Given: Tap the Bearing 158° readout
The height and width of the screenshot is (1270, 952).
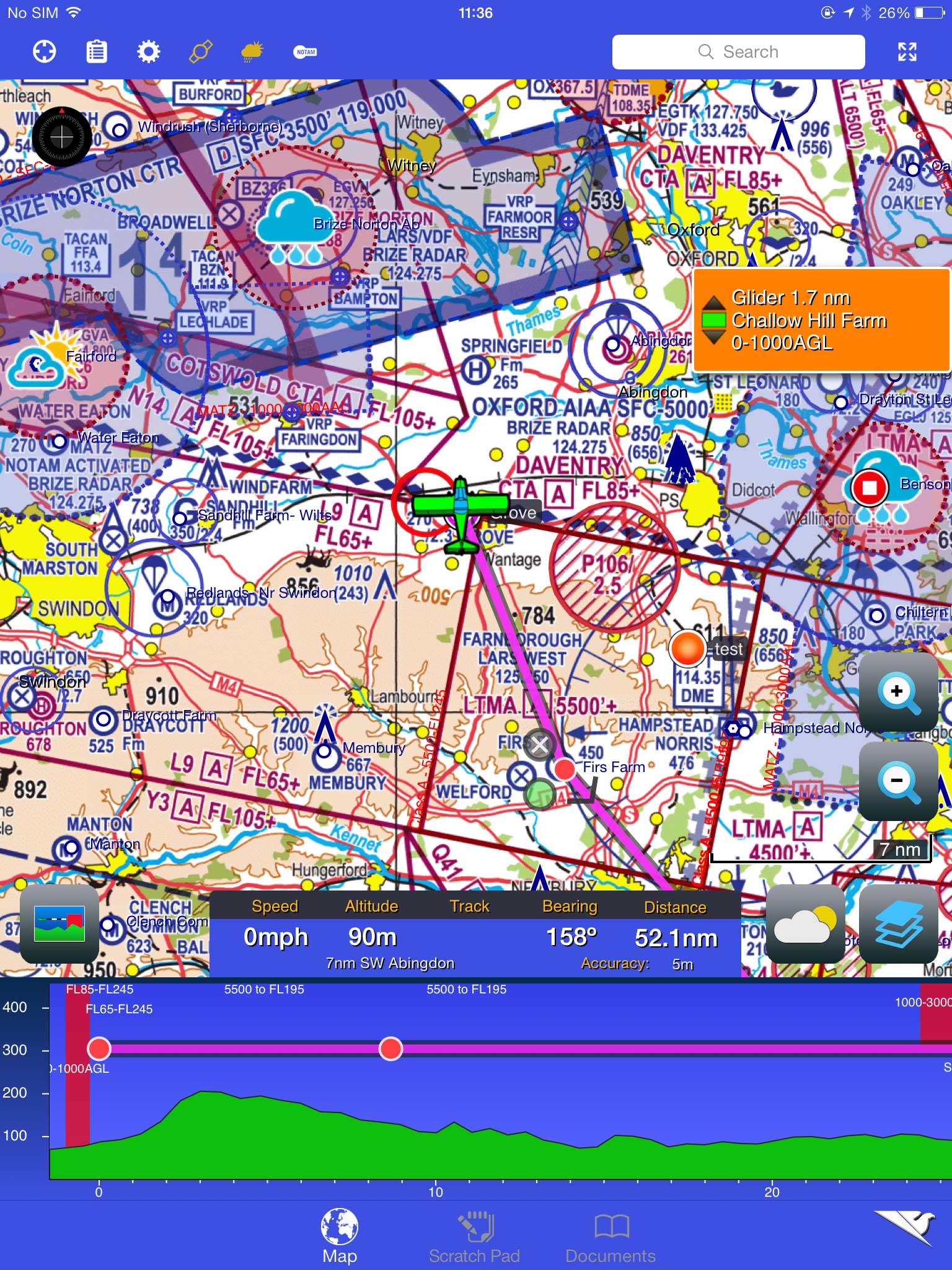Looking at the screenshot, I should click(x=571, y=937).
